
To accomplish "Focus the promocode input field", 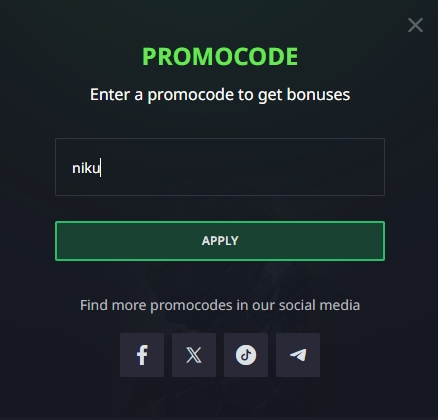I will pos(220,167).
